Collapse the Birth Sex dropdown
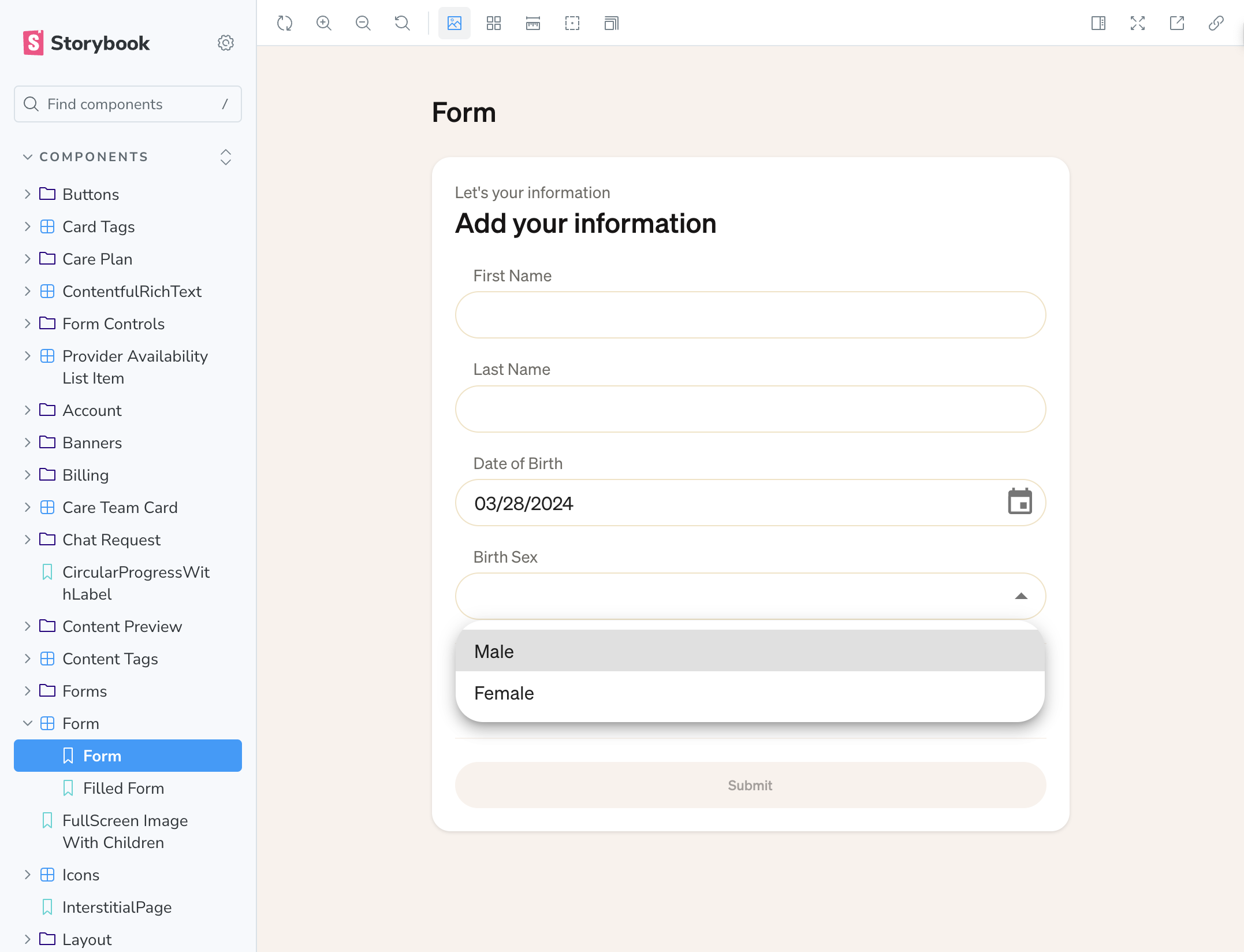 click(1021, 596)
